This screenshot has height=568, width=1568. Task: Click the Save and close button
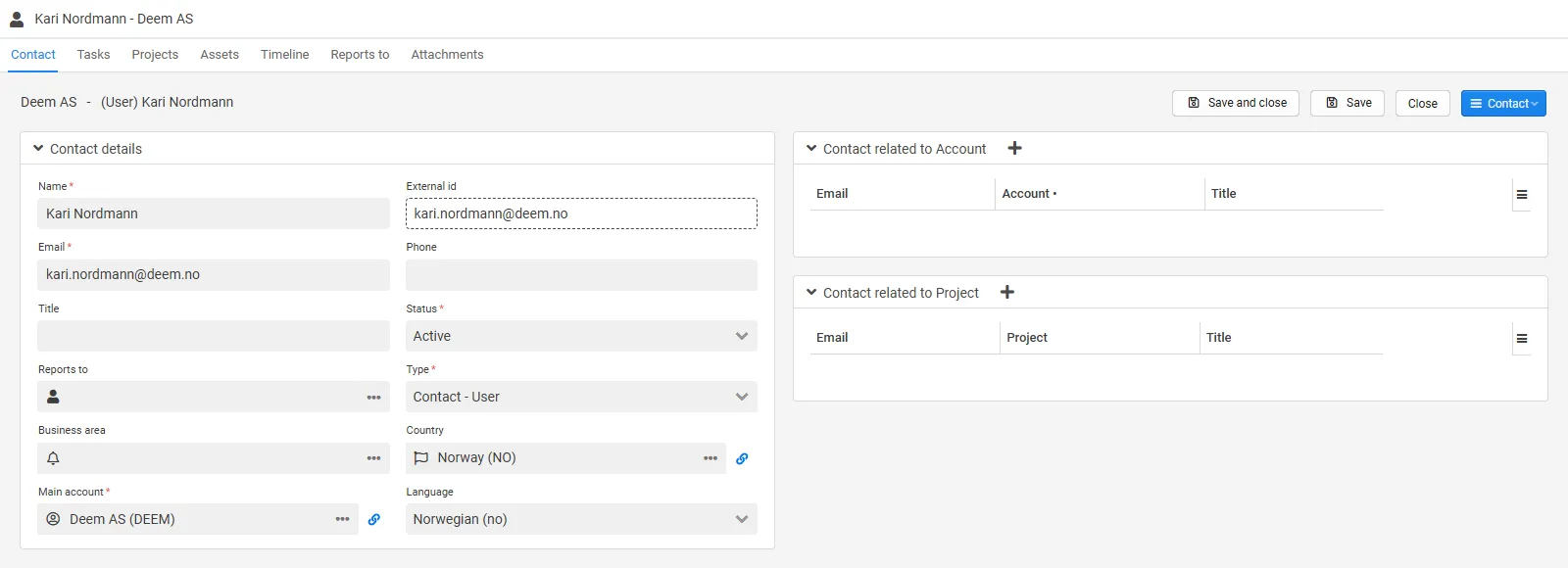tap(1236, 103)
